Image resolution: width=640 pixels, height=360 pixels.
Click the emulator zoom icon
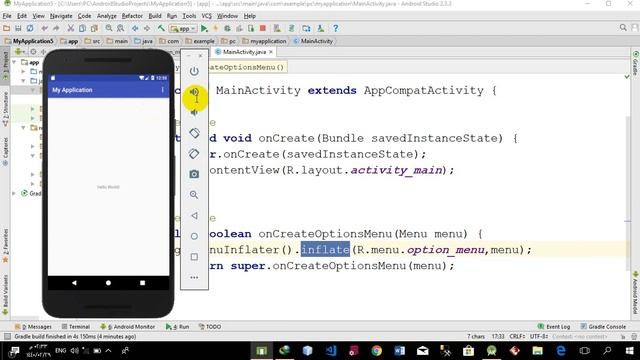click(x=194, y=195)
